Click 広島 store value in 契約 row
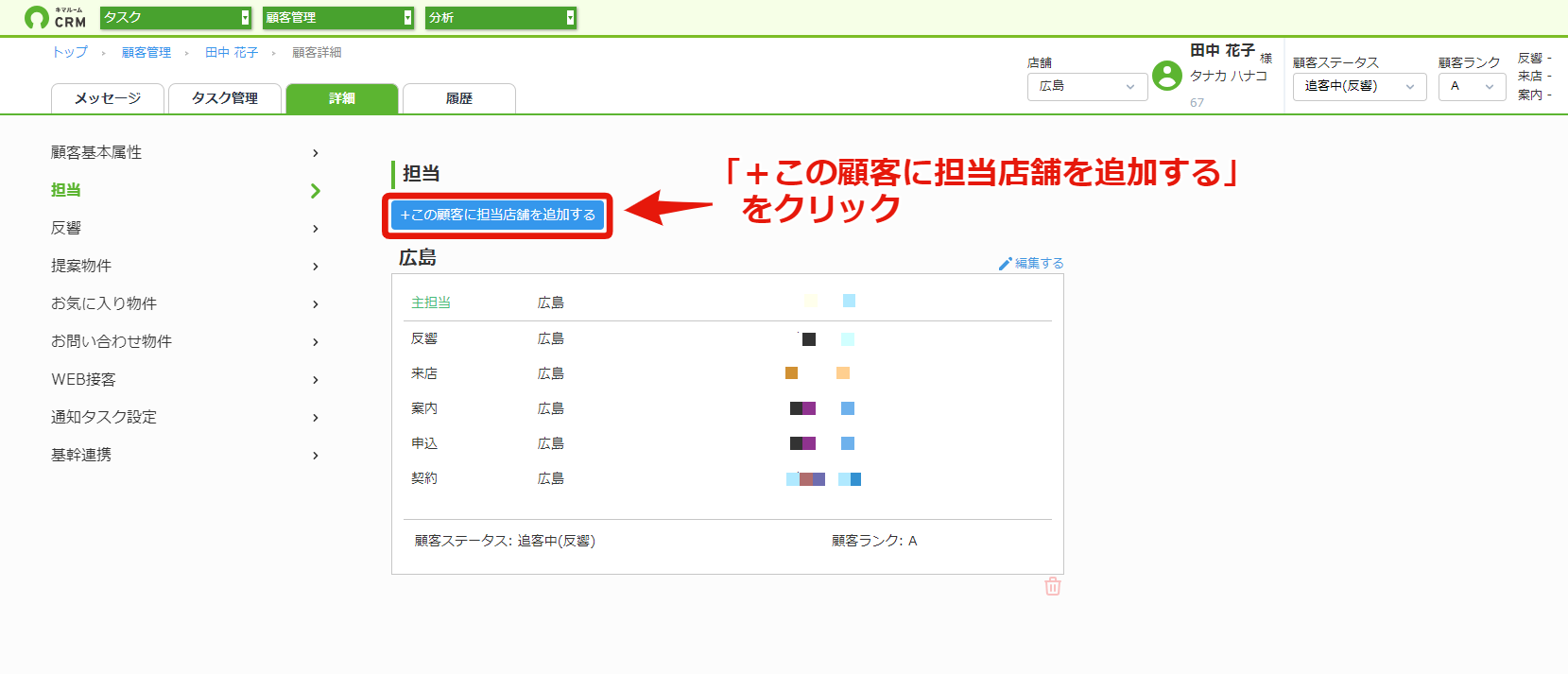The width and height of the screenshot is (1568, 674). pyautogui.click(x=551, y=478)
